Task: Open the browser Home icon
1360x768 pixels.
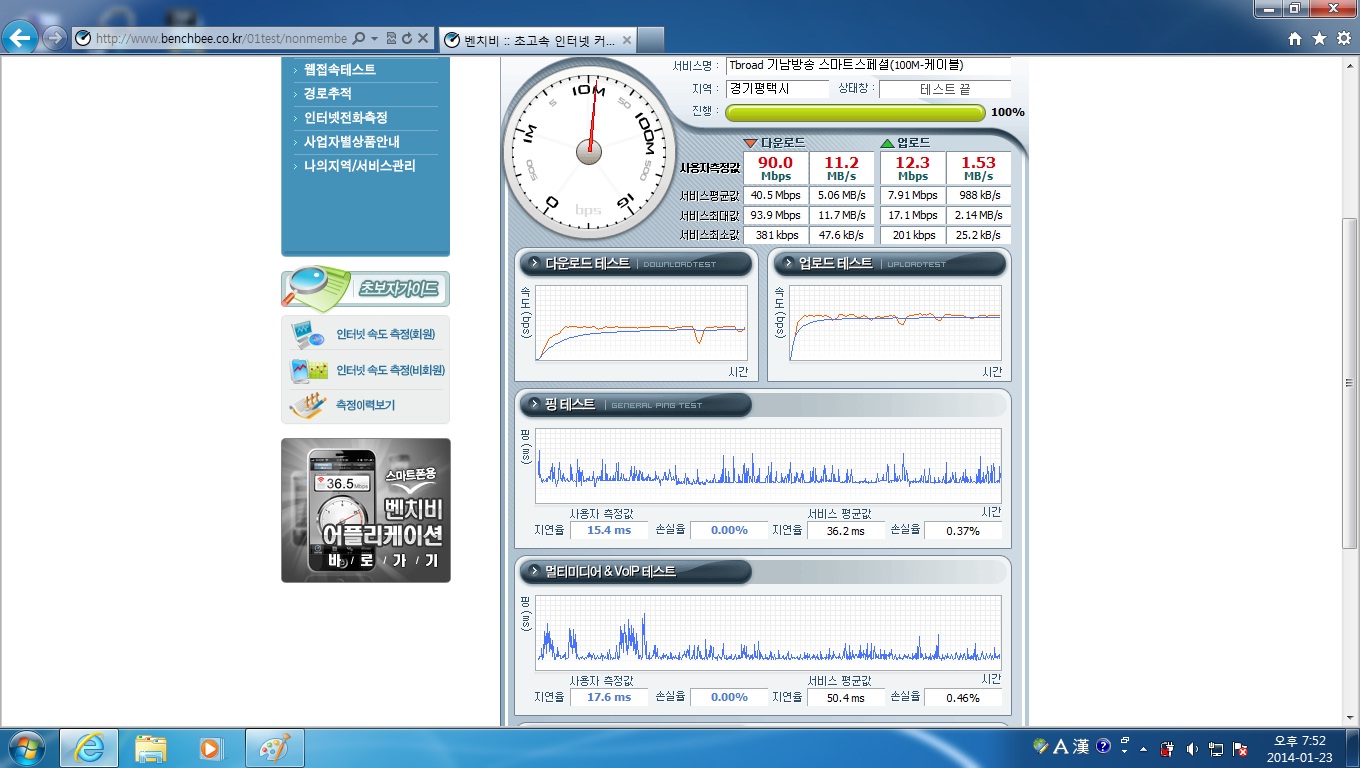Action: pos(1295,38)
